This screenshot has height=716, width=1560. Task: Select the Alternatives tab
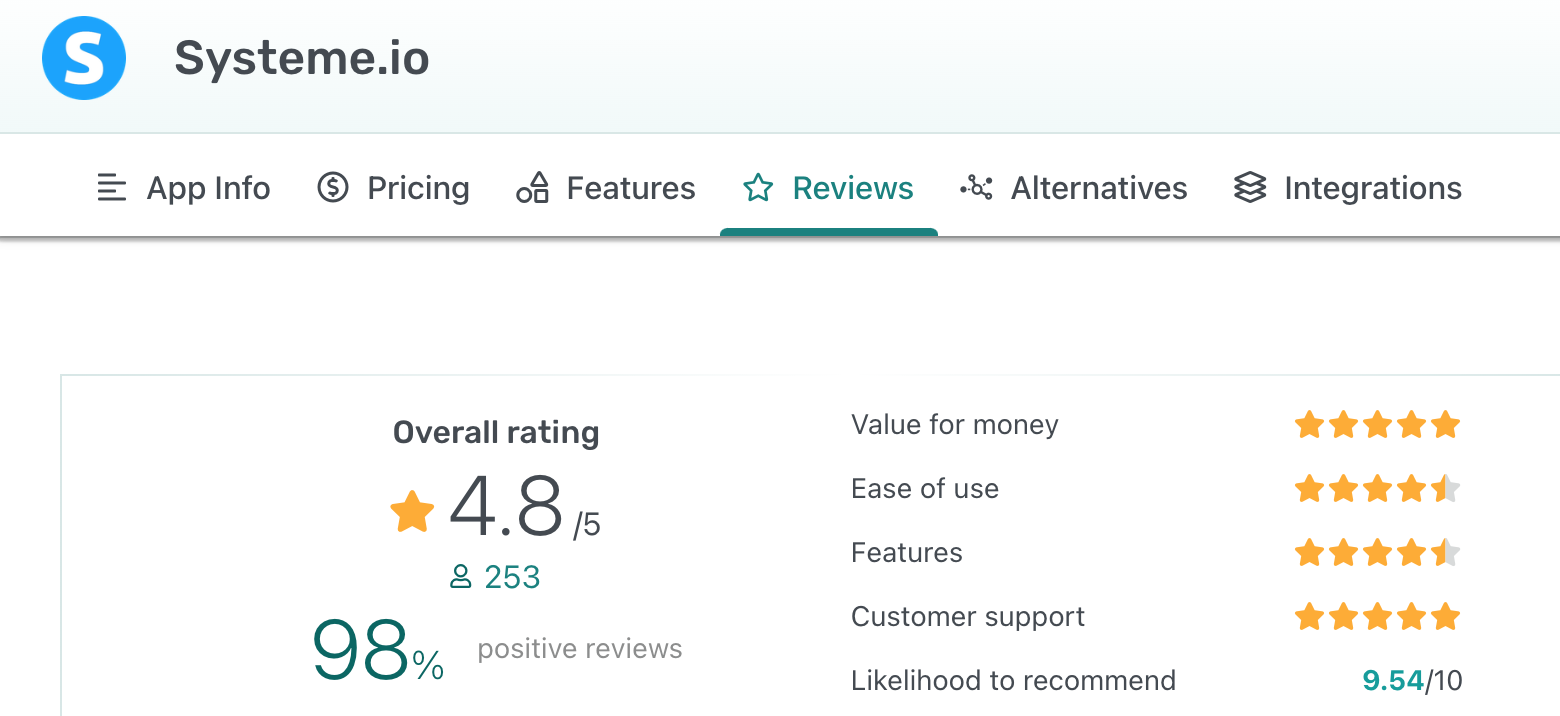point(1074,188)
